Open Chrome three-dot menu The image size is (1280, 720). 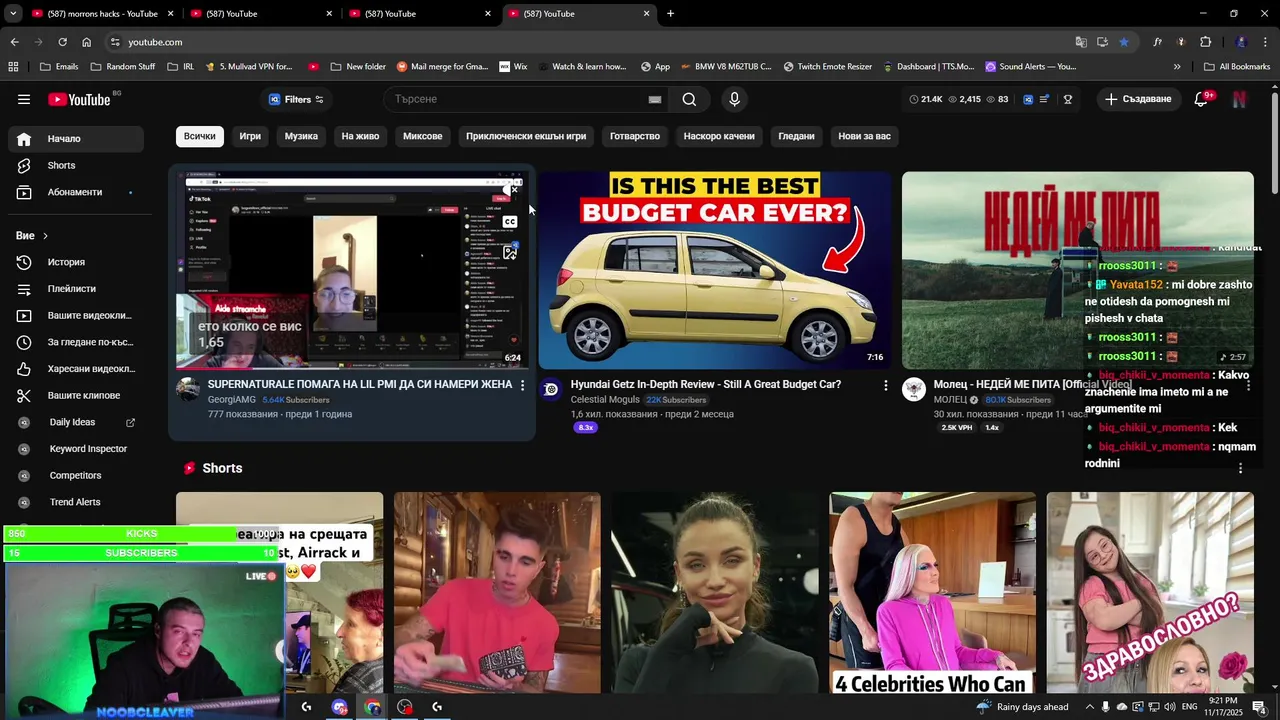click(x=1265, y=42)
